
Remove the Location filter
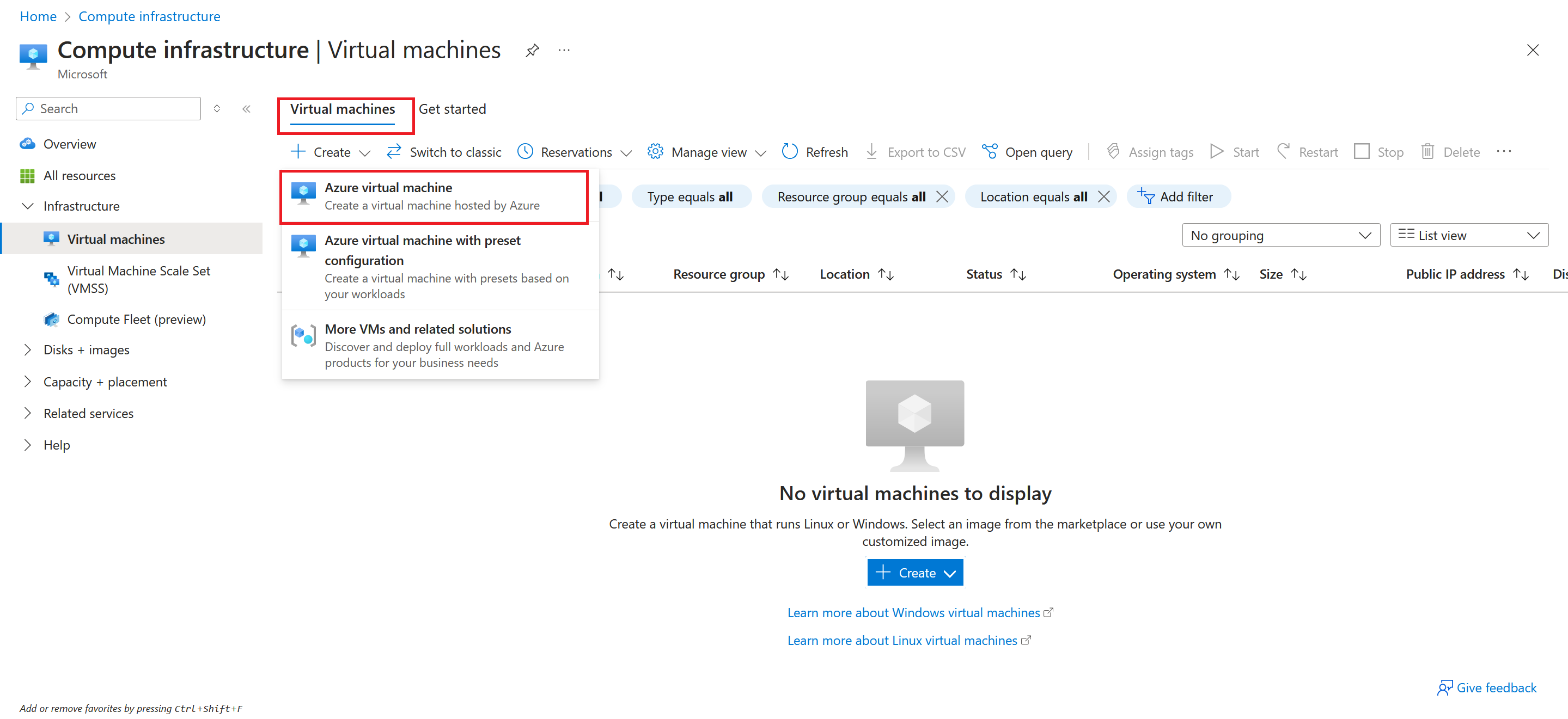1103,197
